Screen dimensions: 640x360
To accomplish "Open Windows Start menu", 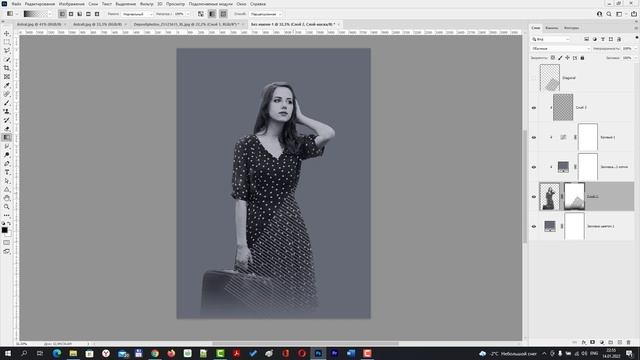I will [x=7, y=353].
